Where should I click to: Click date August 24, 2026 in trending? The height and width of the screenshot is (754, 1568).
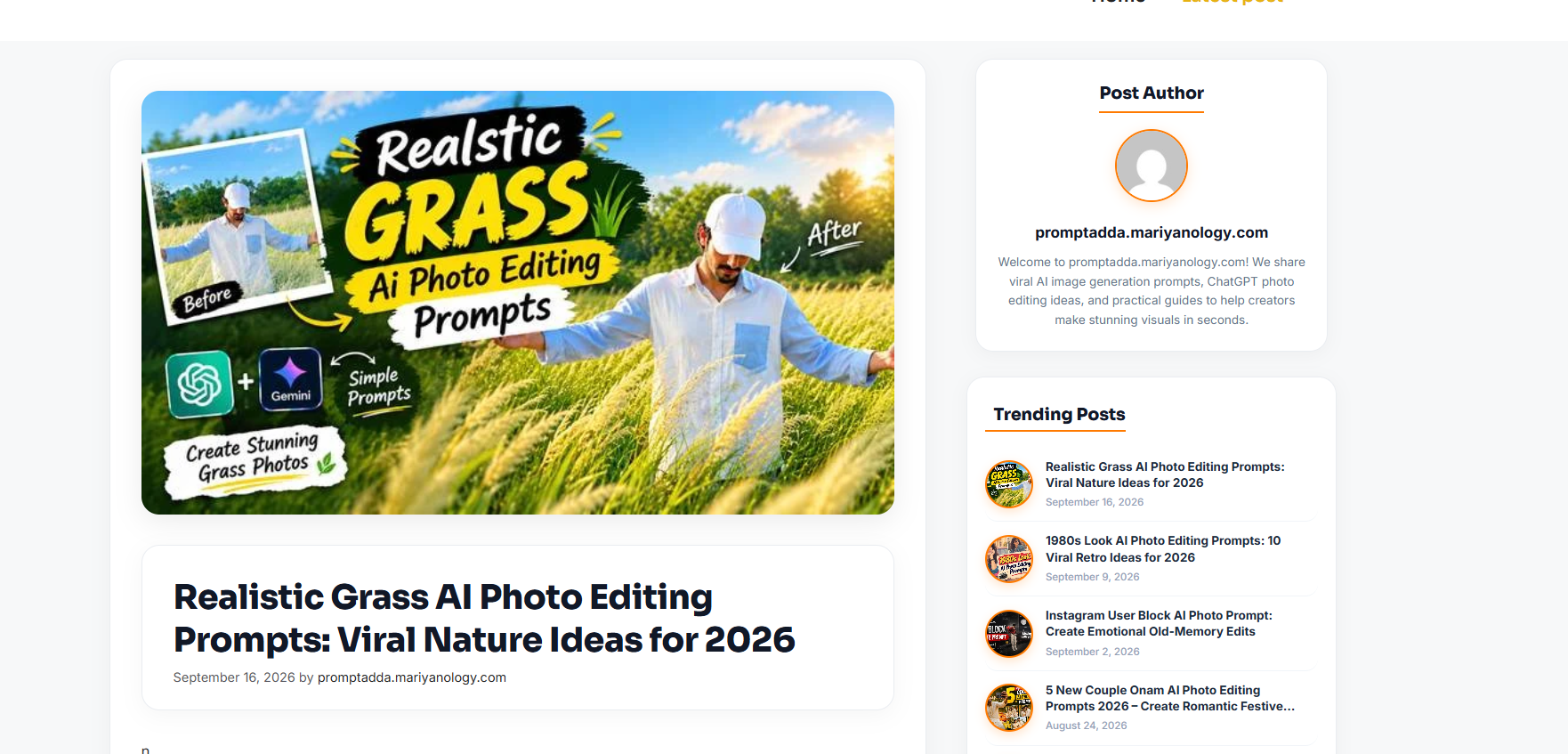tap(1086, 726)
